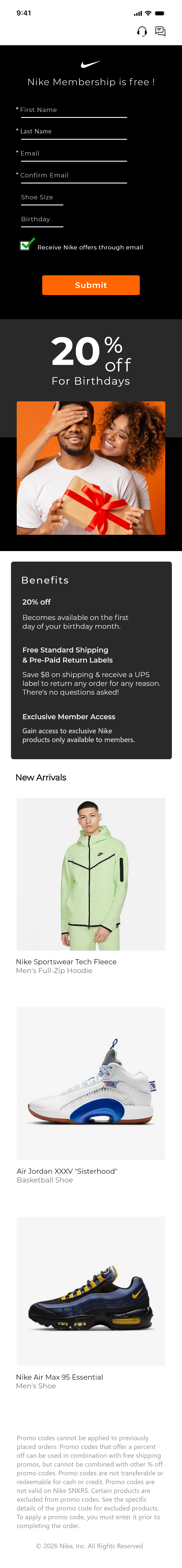Screen dimensions: 182x1568
Task: Open customer support headset icon
Action: 142,31
